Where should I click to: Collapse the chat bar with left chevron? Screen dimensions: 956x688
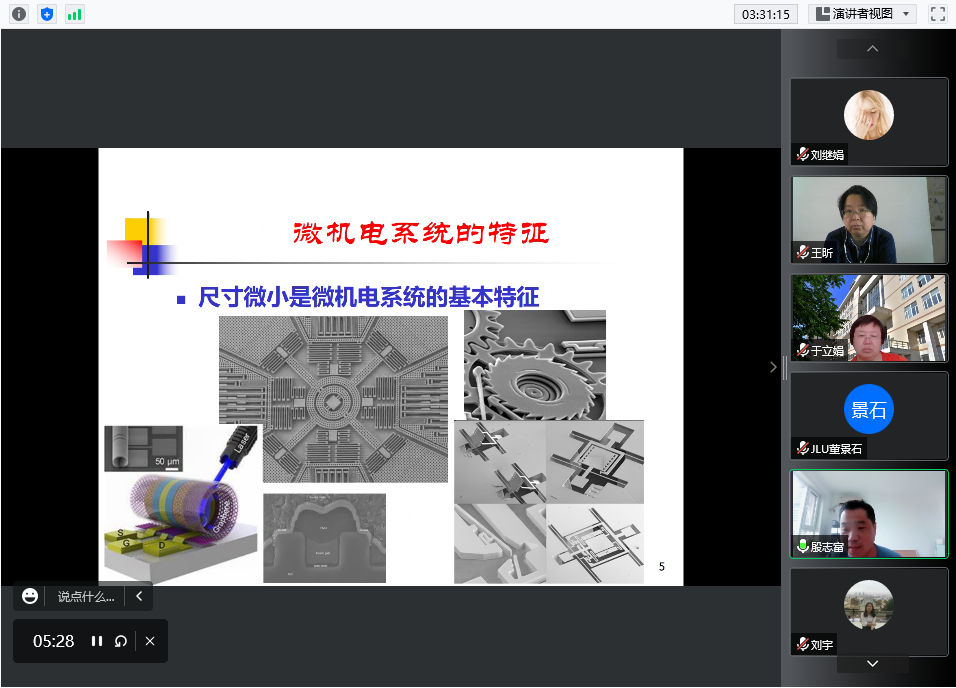pyautogui.click(x=139, y=596)
